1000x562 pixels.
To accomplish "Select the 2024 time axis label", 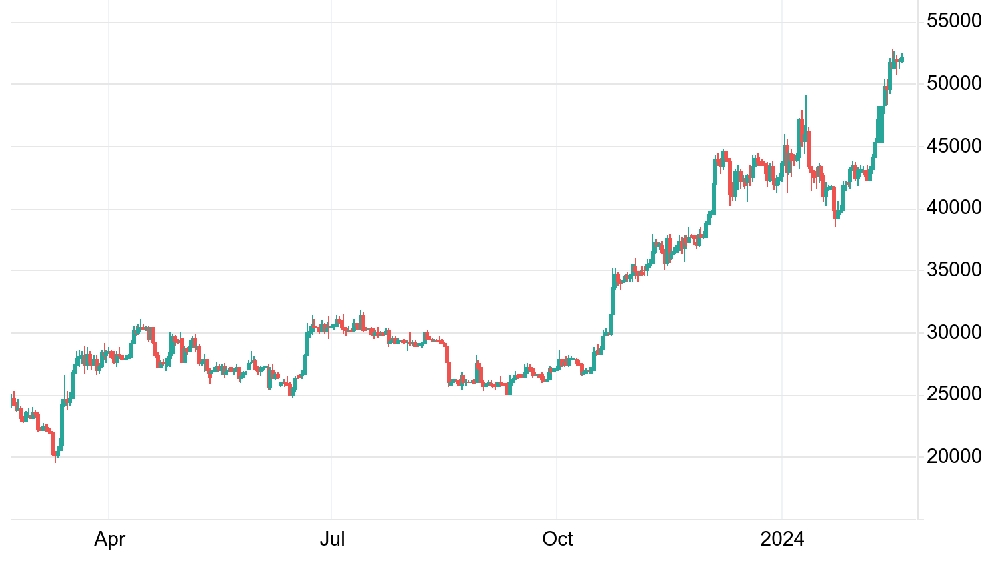I will [x=782, y=540].
